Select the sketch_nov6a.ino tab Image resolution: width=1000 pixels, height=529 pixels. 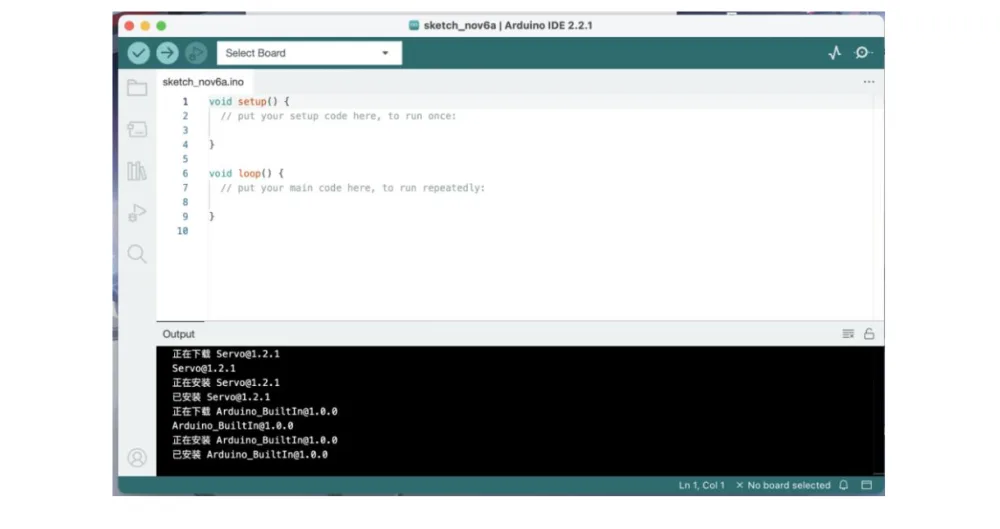click(203, 82)
